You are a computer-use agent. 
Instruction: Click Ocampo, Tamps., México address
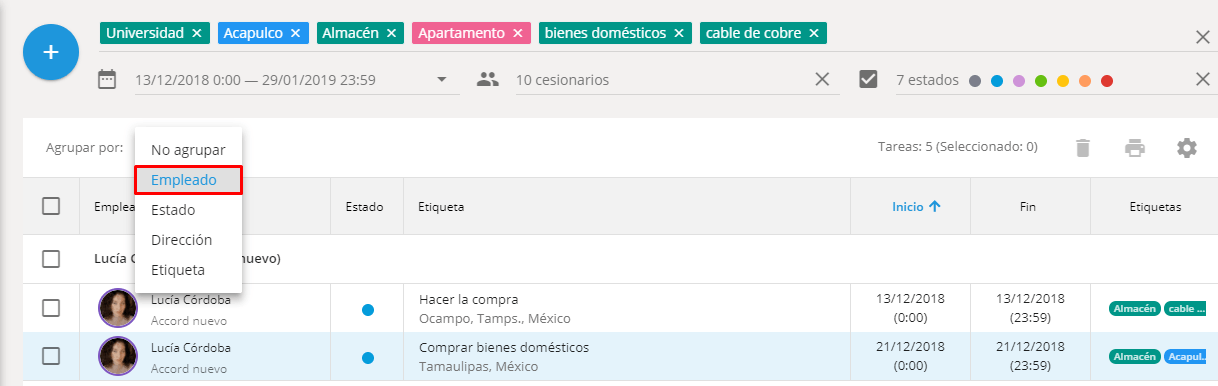tap(494, 319)
